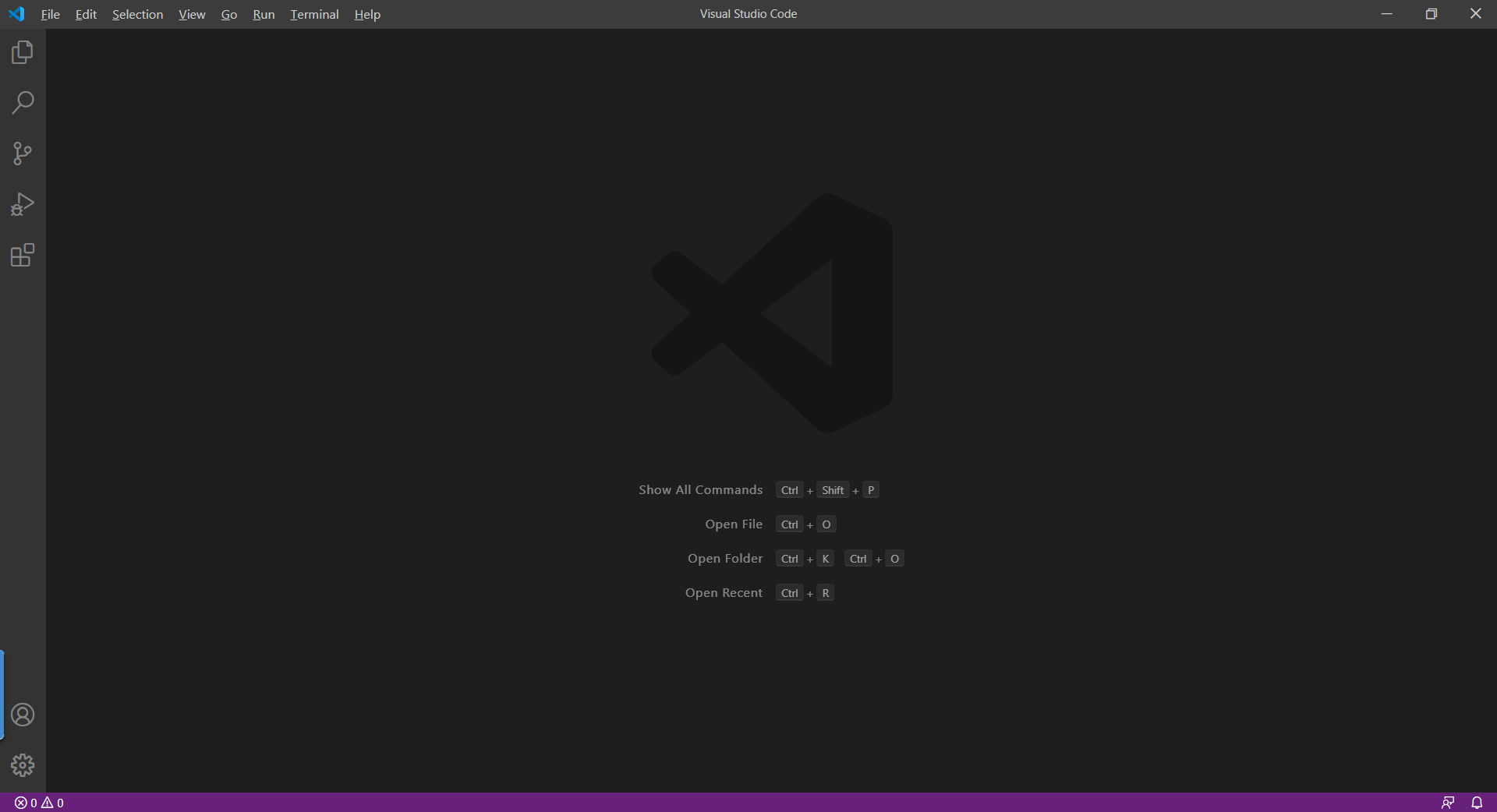Click the Open Folder label

tap(725, 559)
